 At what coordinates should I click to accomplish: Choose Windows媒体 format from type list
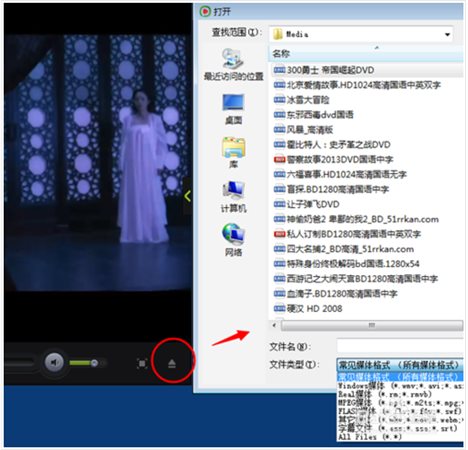point(400,386)
